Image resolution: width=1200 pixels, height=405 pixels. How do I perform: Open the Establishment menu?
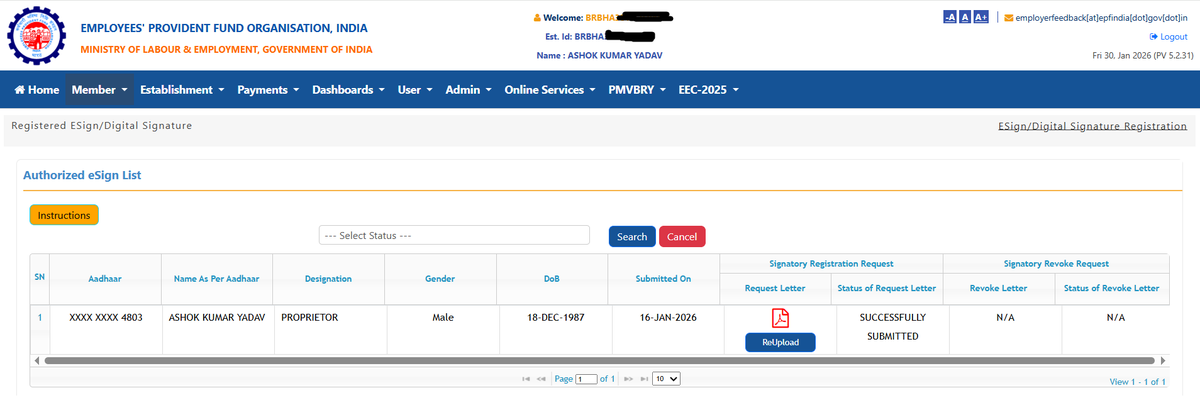pyautogui.click(x=182, y=90)
